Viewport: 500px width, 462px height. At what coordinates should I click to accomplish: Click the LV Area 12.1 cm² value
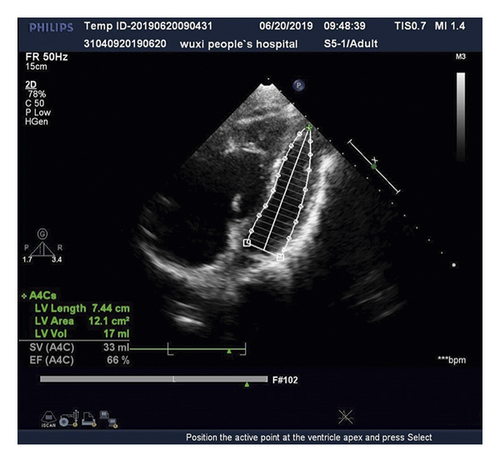(109, 321)
